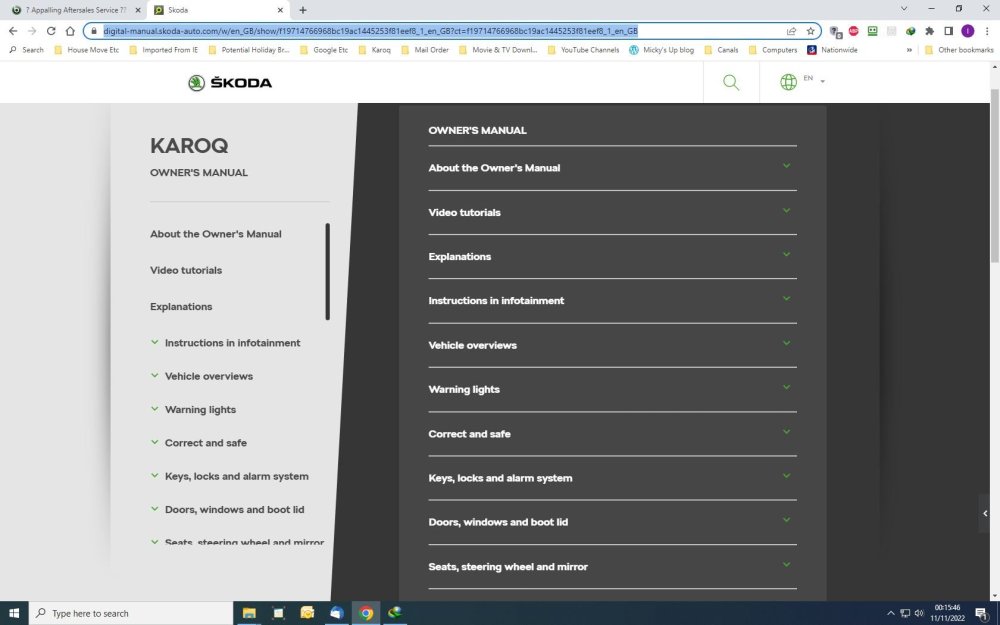Open the site search magnifier icon
Viewport: 1000px width, 625px height.
pyautogui.click(x=731, y=82)
